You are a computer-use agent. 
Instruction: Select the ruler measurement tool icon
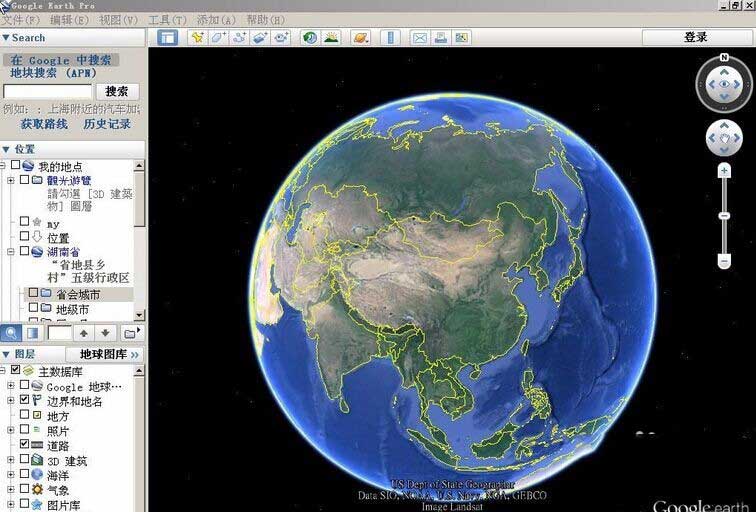coord(391,38)
